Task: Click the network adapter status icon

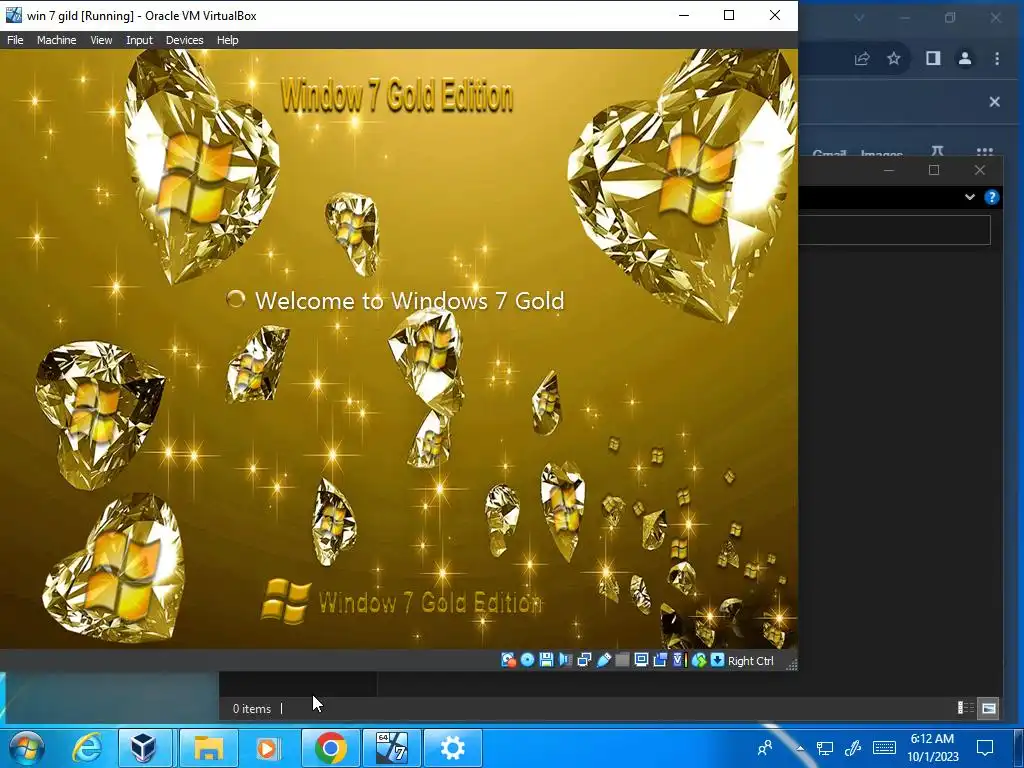Action: tap(584, 660)
